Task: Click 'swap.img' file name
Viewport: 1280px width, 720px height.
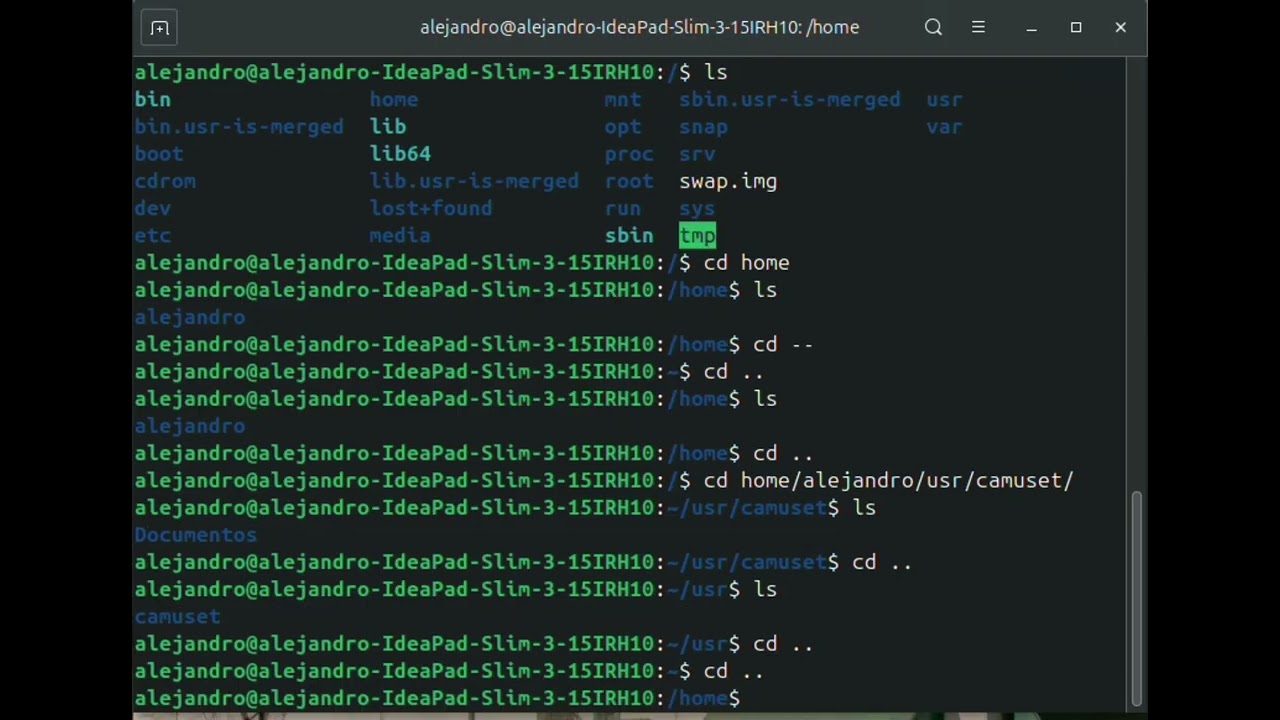Action: 728,181
